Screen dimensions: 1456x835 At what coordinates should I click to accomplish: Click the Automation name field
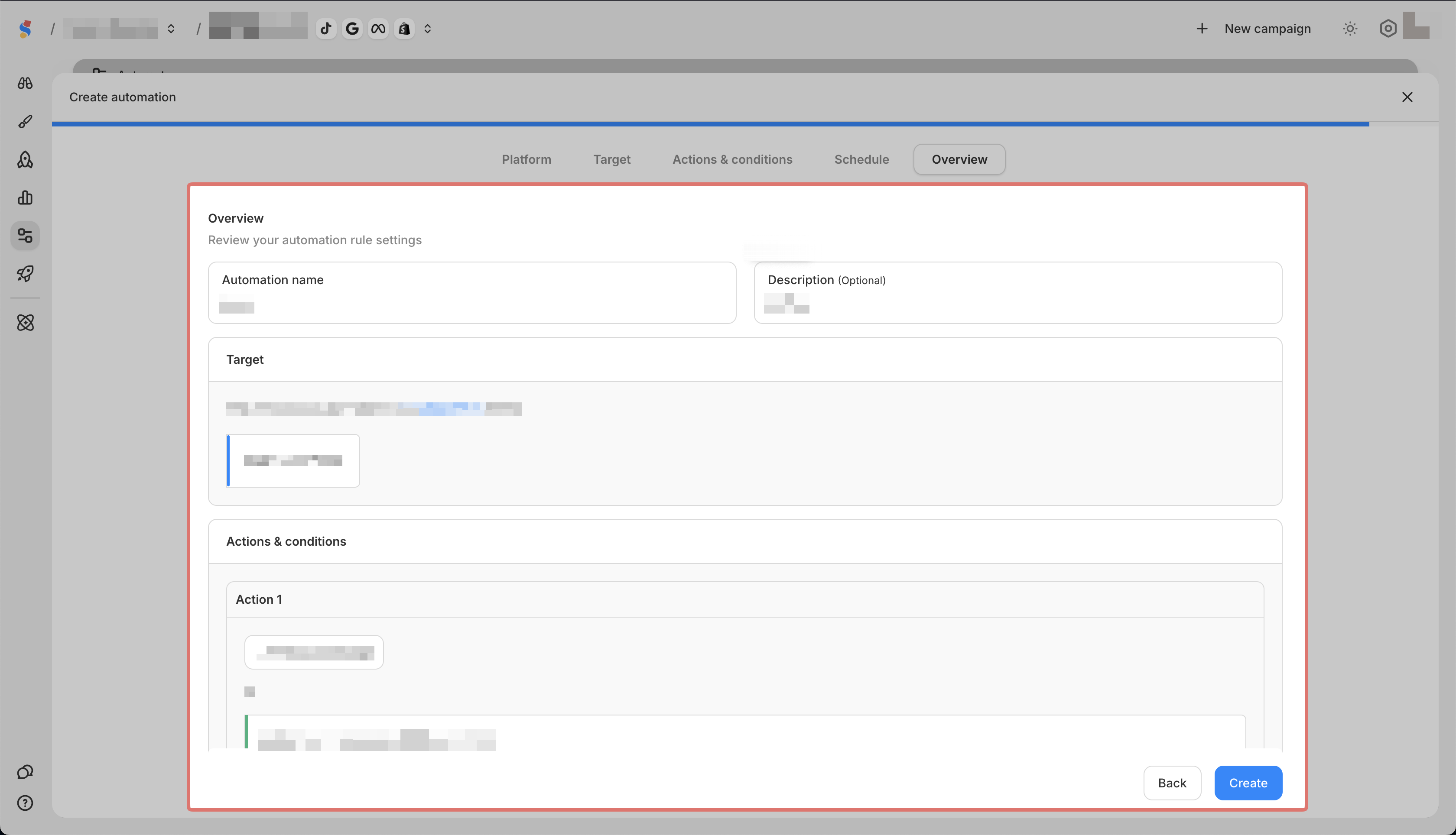click(471, 293)
